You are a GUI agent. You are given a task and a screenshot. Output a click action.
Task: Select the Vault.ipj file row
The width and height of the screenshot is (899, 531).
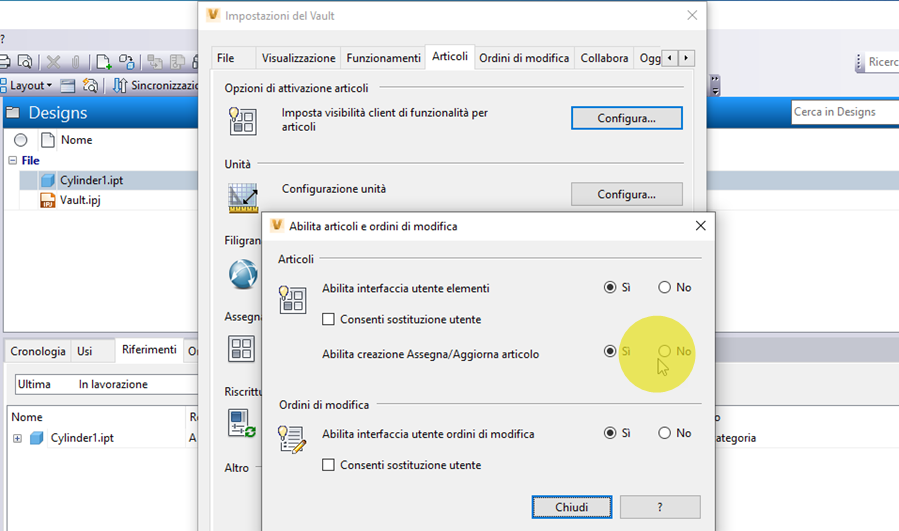point(101,200)
